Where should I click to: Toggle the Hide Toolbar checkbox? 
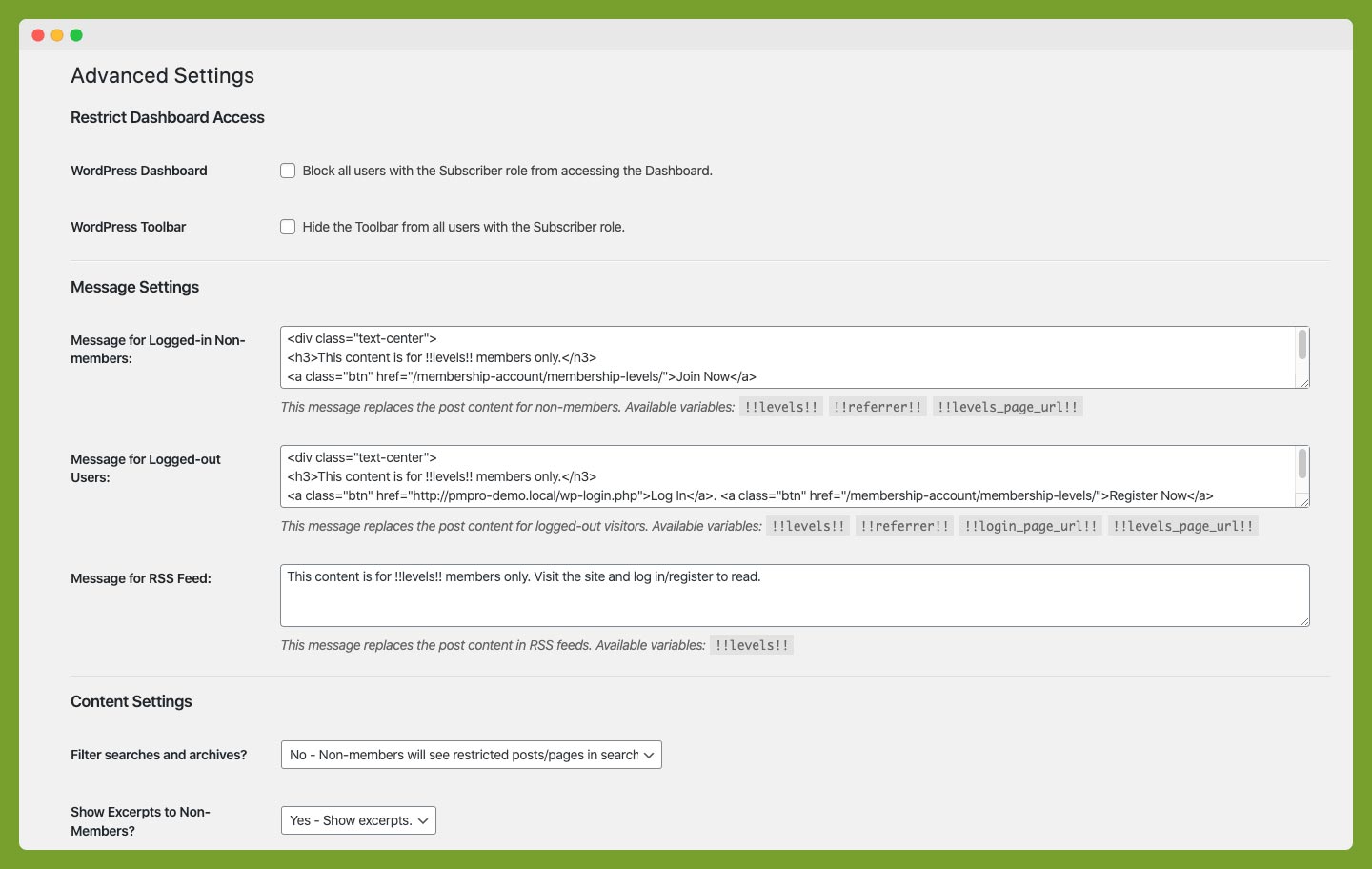(288, 227)
